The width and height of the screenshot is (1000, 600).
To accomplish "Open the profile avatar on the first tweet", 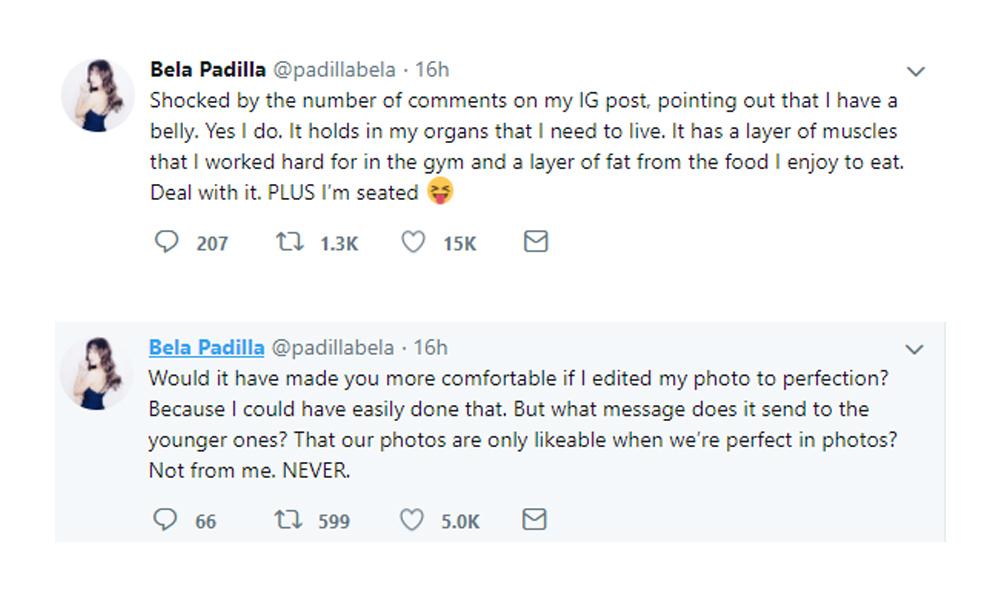I will point(98,96).
